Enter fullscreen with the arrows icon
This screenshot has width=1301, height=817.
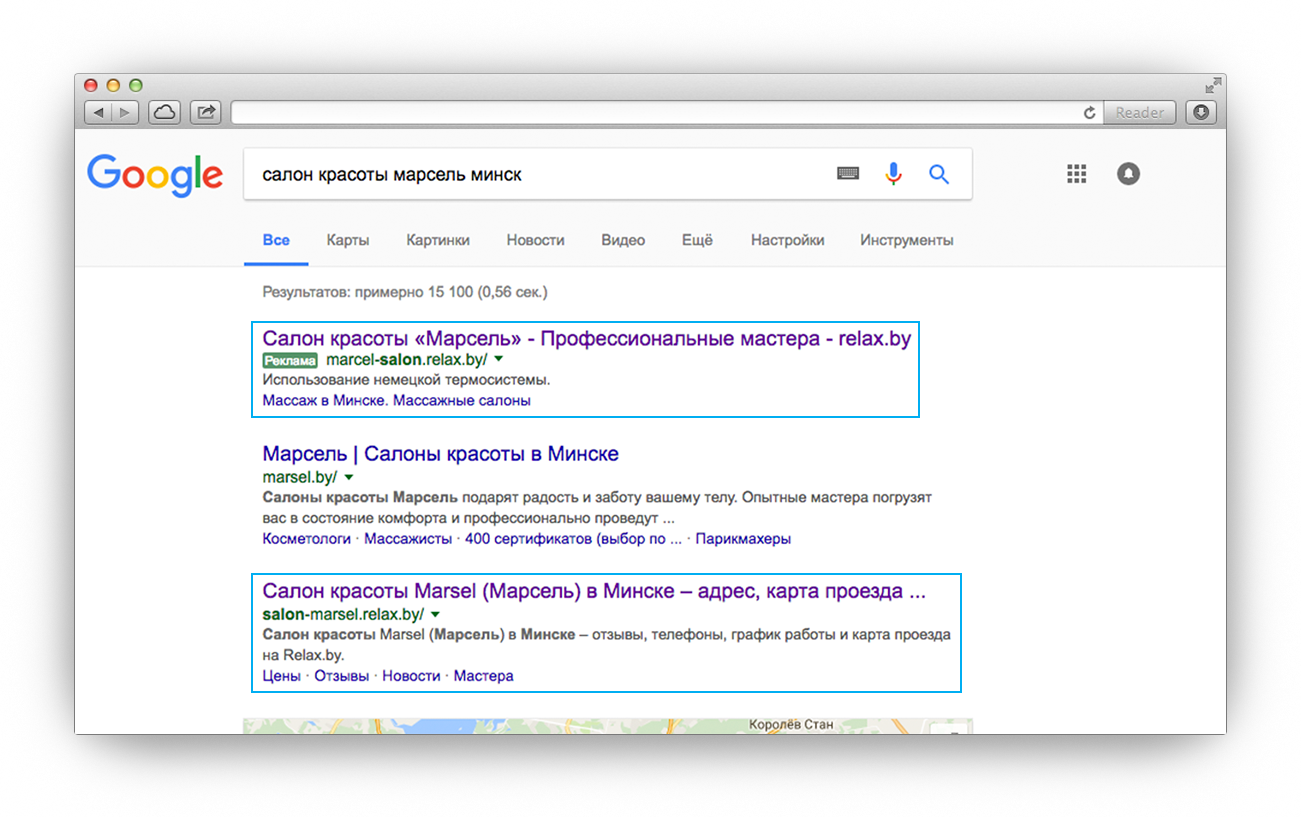1213,84
